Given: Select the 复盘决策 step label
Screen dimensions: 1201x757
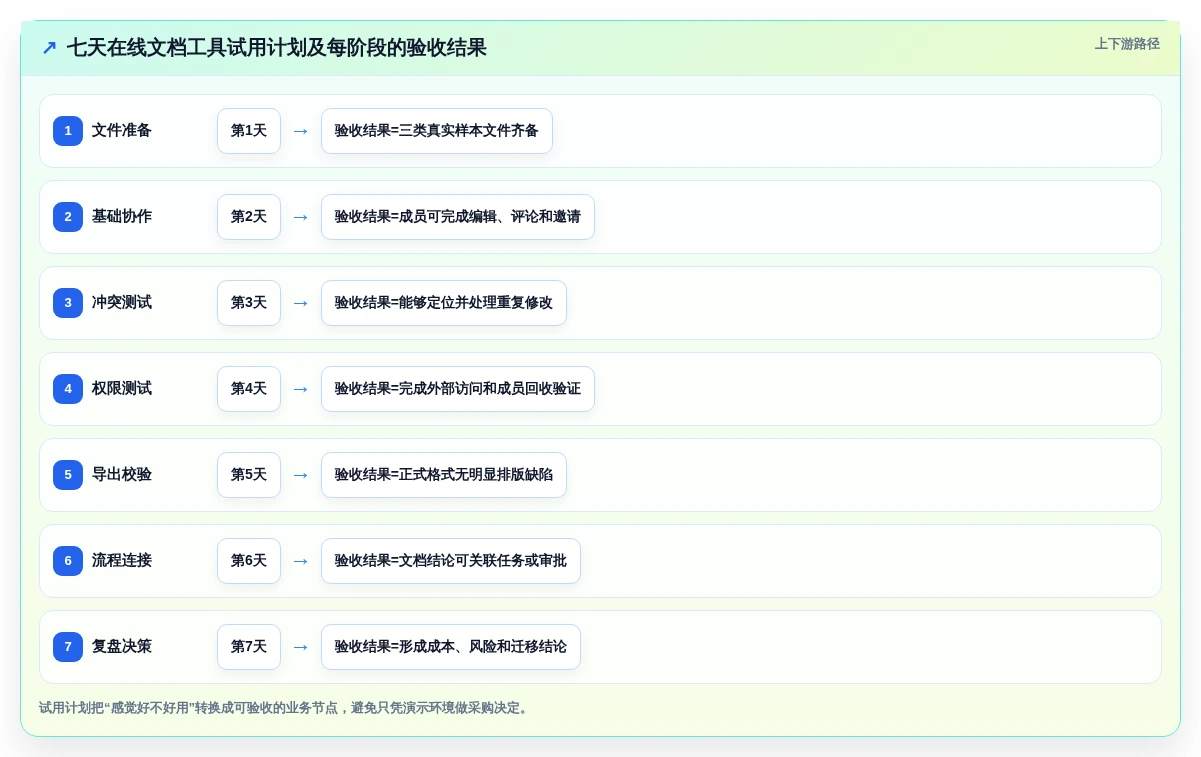Looking at the screenshot, I should pyautogui.click(x=122, y=647).
